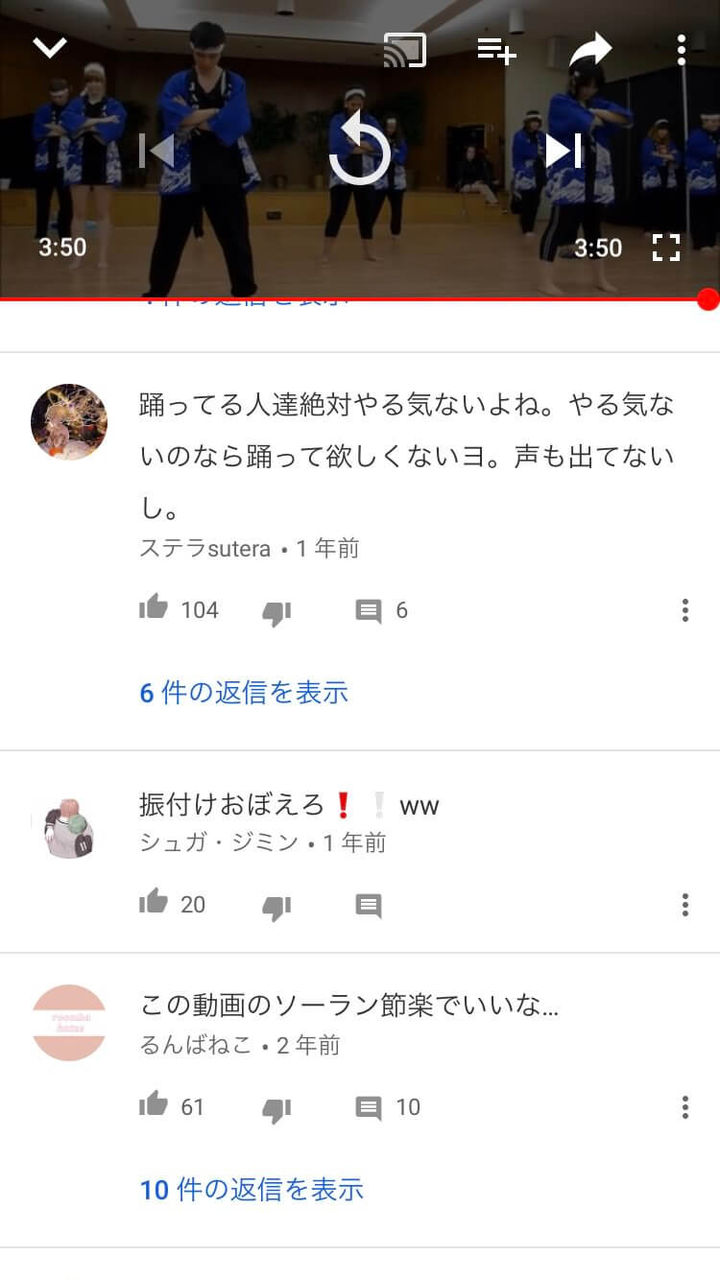Skip to the previous video
Image resolution: width=720 pixels, height=1280 pixels.
[157, 151]
